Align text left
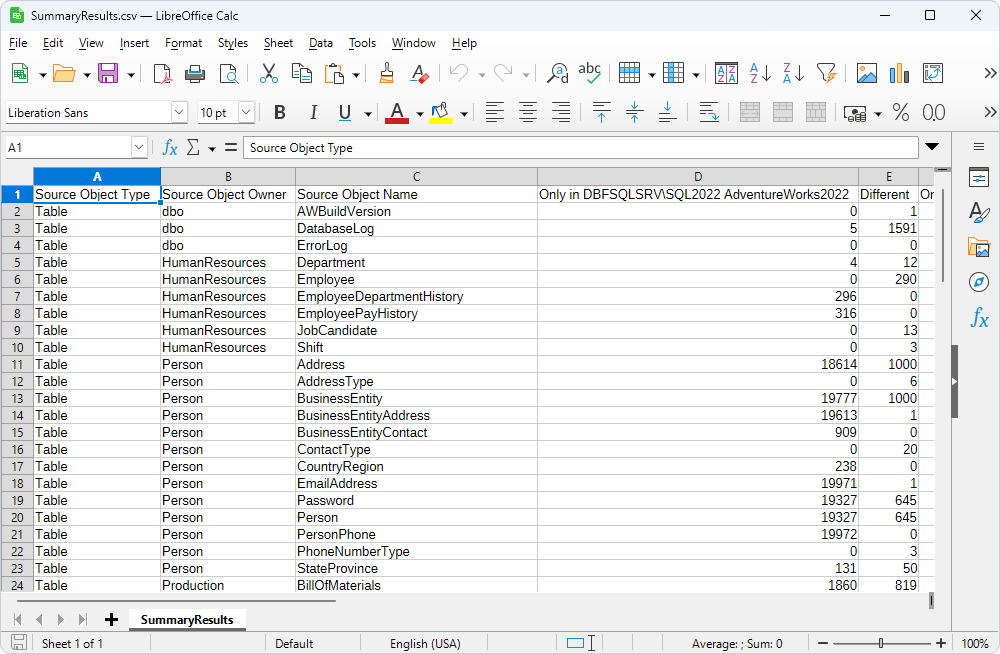 point(494,113)
